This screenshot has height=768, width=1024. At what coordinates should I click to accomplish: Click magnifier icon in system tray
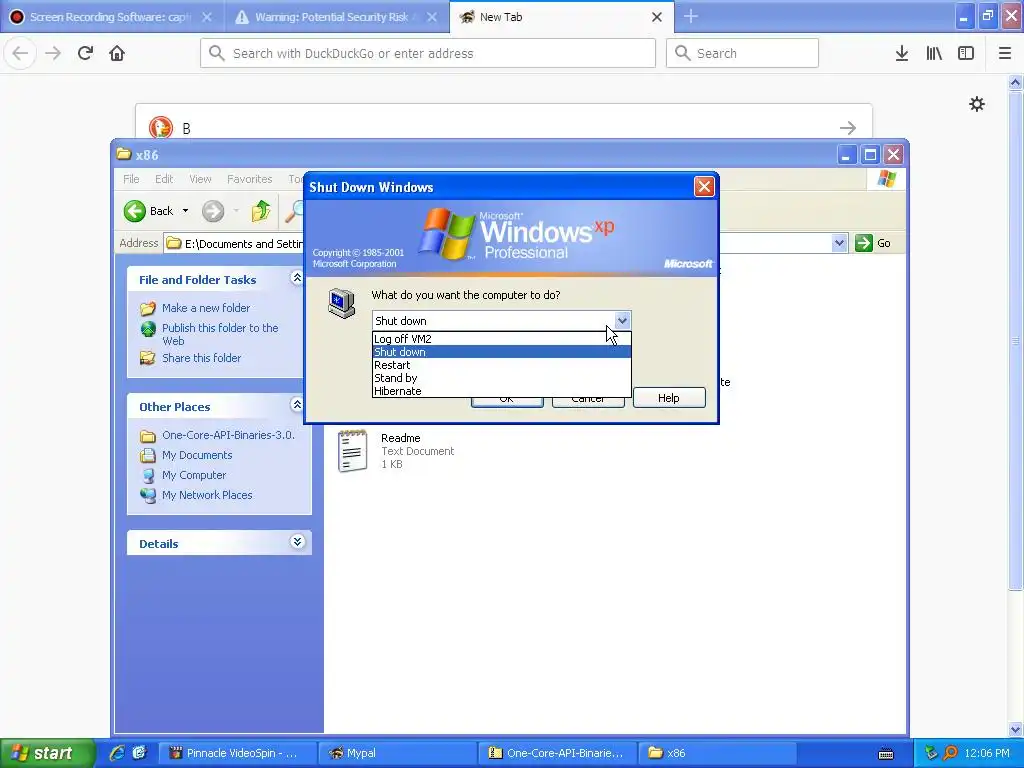pyautogui.click(x=950, y=753)
